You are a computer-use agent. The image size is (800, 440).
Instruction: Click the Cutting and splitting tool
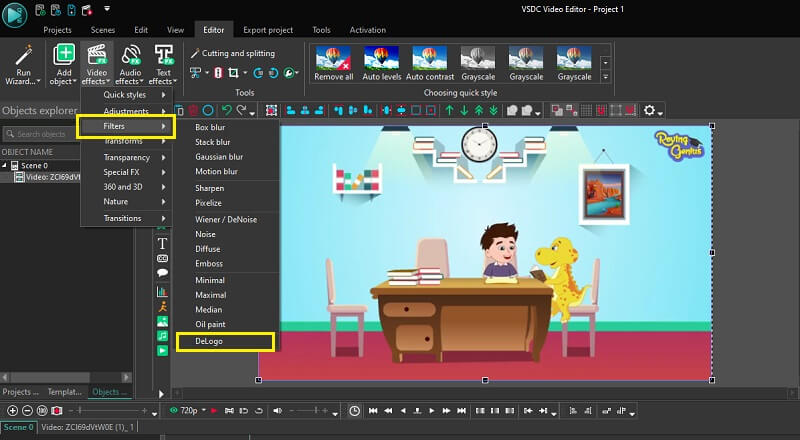(232, 53)
